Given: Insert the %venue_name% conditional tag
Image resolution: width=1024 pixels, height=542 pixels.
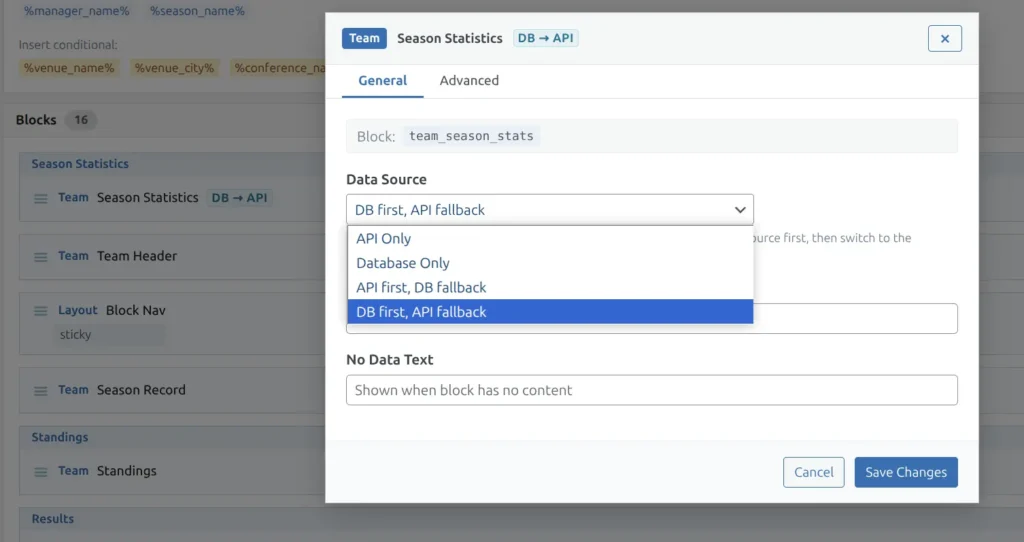Looking at the screenshot, I should 69,68.
